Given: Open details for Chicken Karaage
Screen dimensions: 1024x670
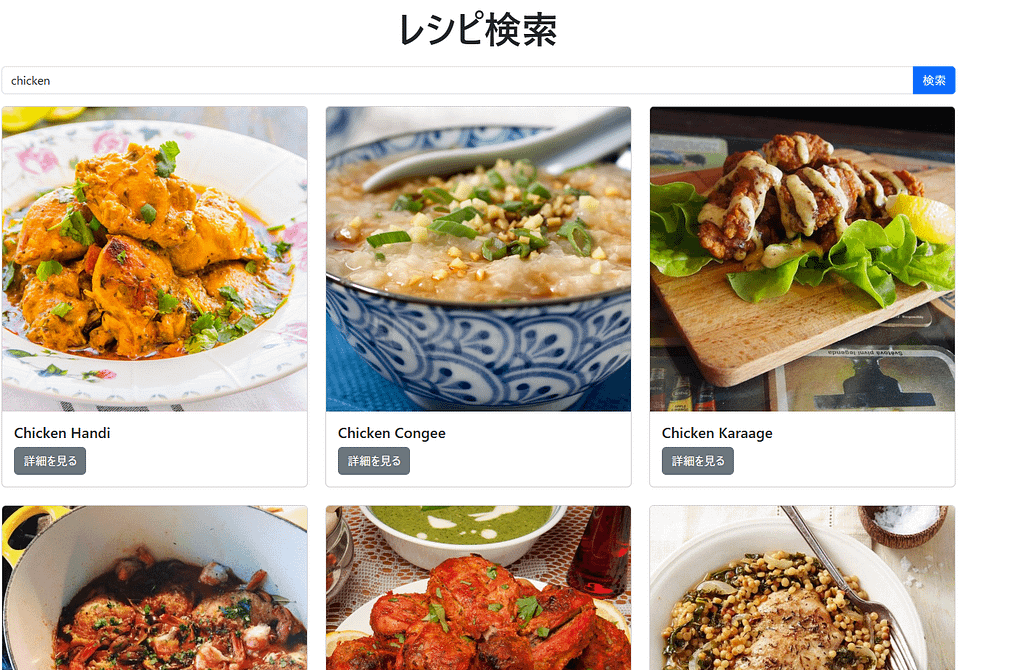Looking at the screenshot, I should pyautogui.click(x=697, y=461).
